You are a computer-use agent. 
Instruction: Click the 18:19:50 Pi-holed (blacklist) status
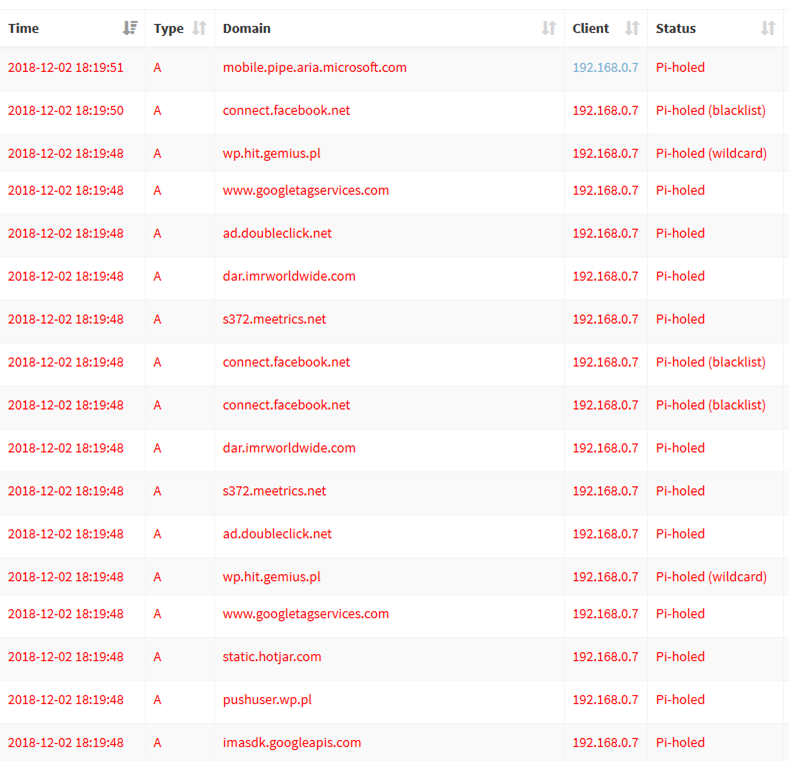pos(711,111)
